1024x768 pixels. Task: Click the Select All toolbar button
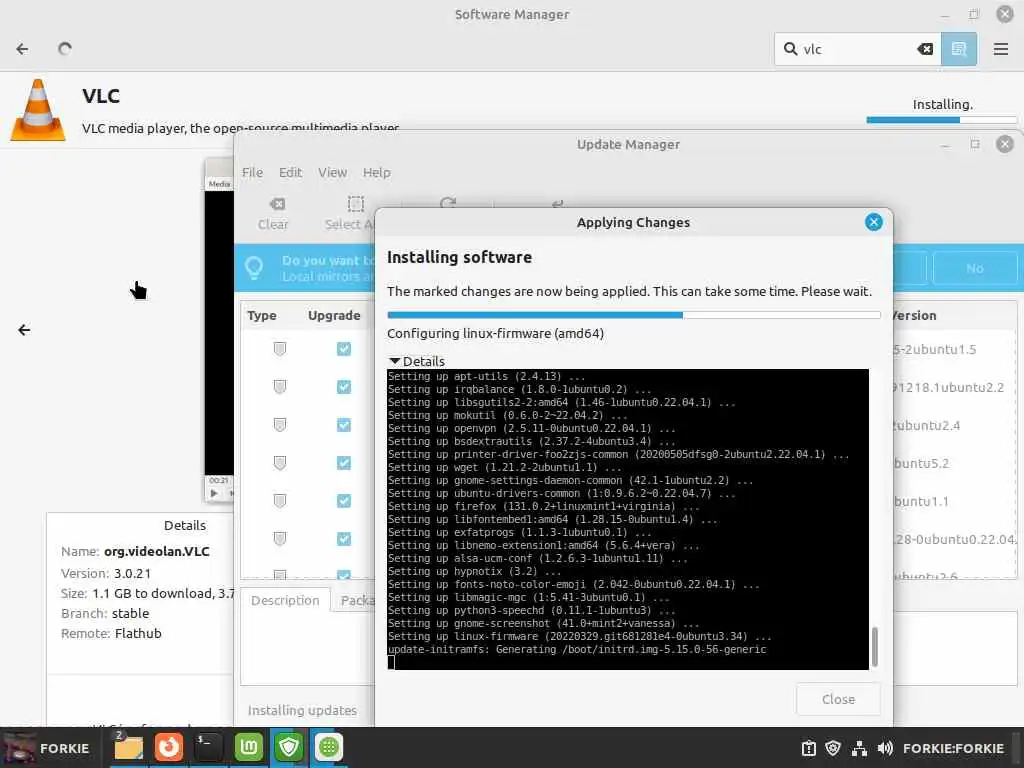tap(350, 214)
